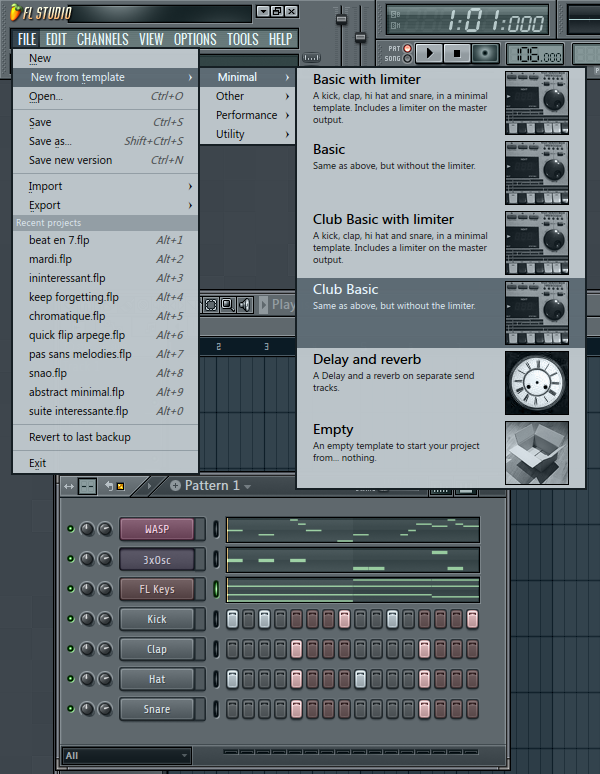Mute the WASP channel using green LED

[x=70, y=529]
